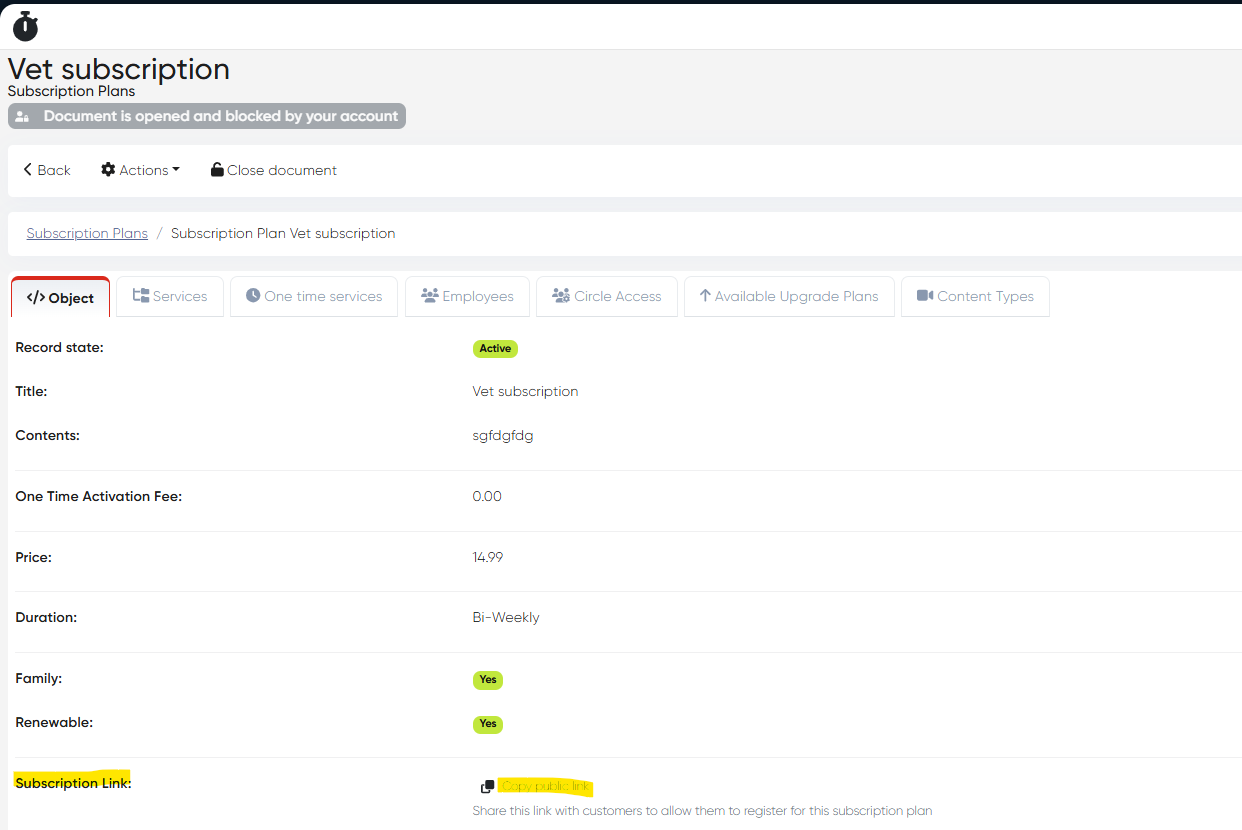This screenshot has width=1242, height=830.
Task: Select the Object tab
Action: point(61,298)
